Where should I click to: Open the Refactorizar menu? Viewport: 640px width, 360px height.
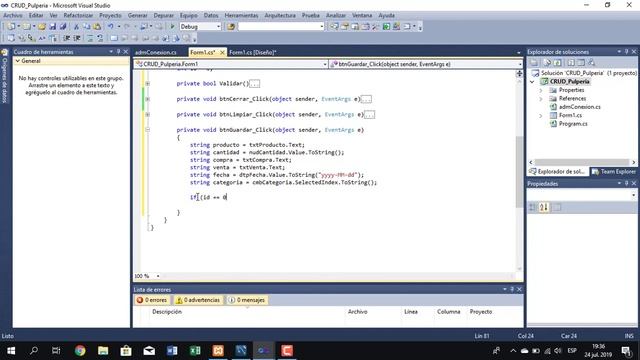78,15
